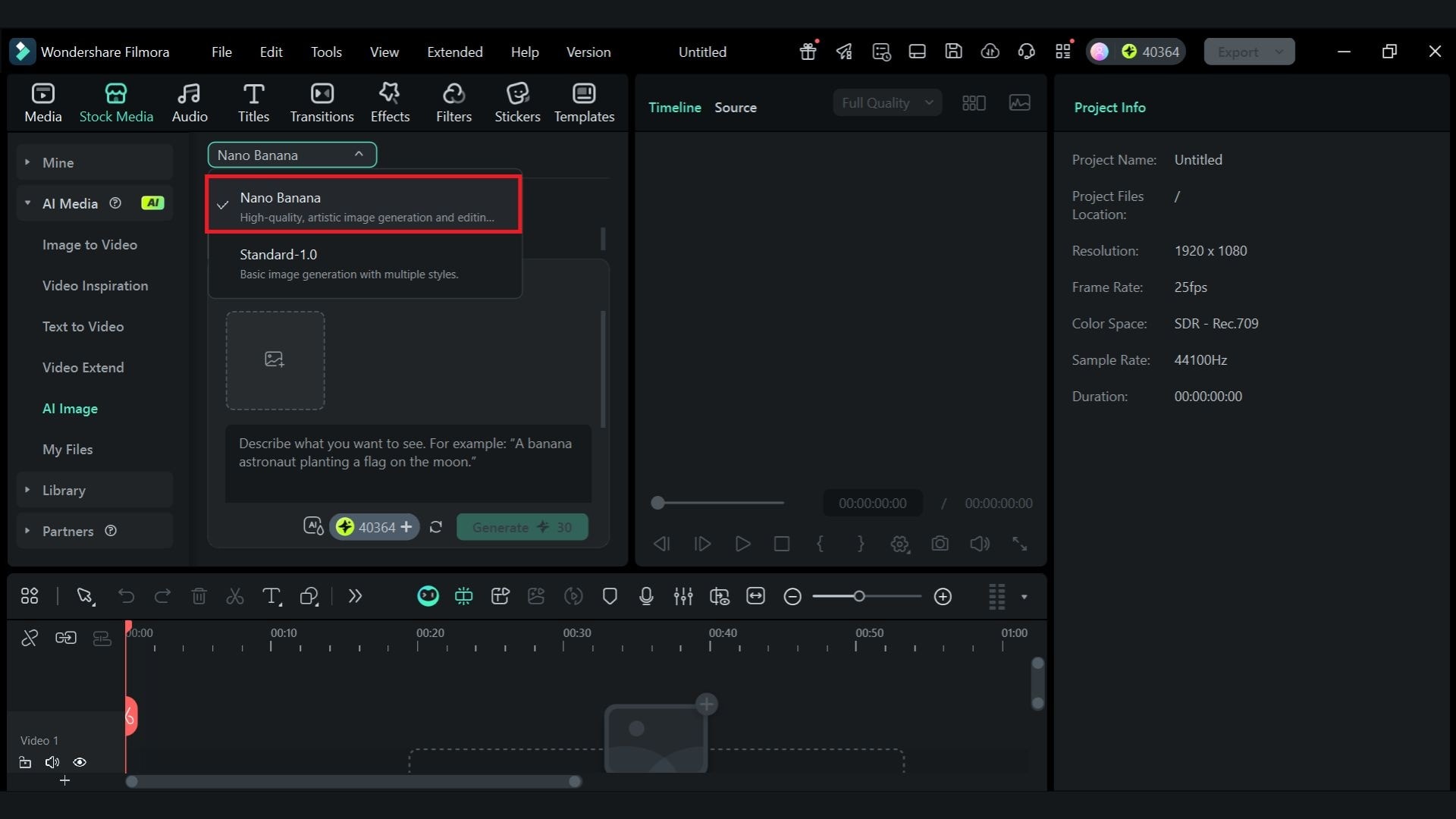Click the image prompt description field
1456x819 pixels.
pyautogui.click(x=408, y=463)
